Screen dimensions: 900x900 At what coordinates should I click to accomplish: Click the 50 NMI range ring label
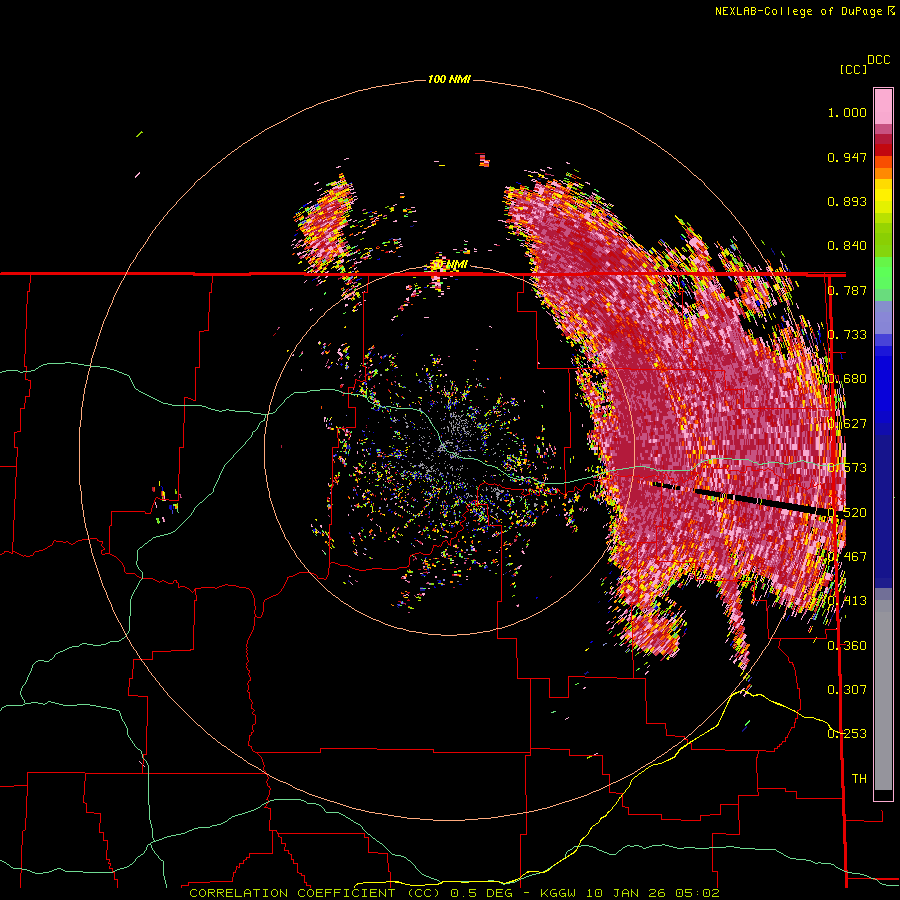click(x=449, y=265)
